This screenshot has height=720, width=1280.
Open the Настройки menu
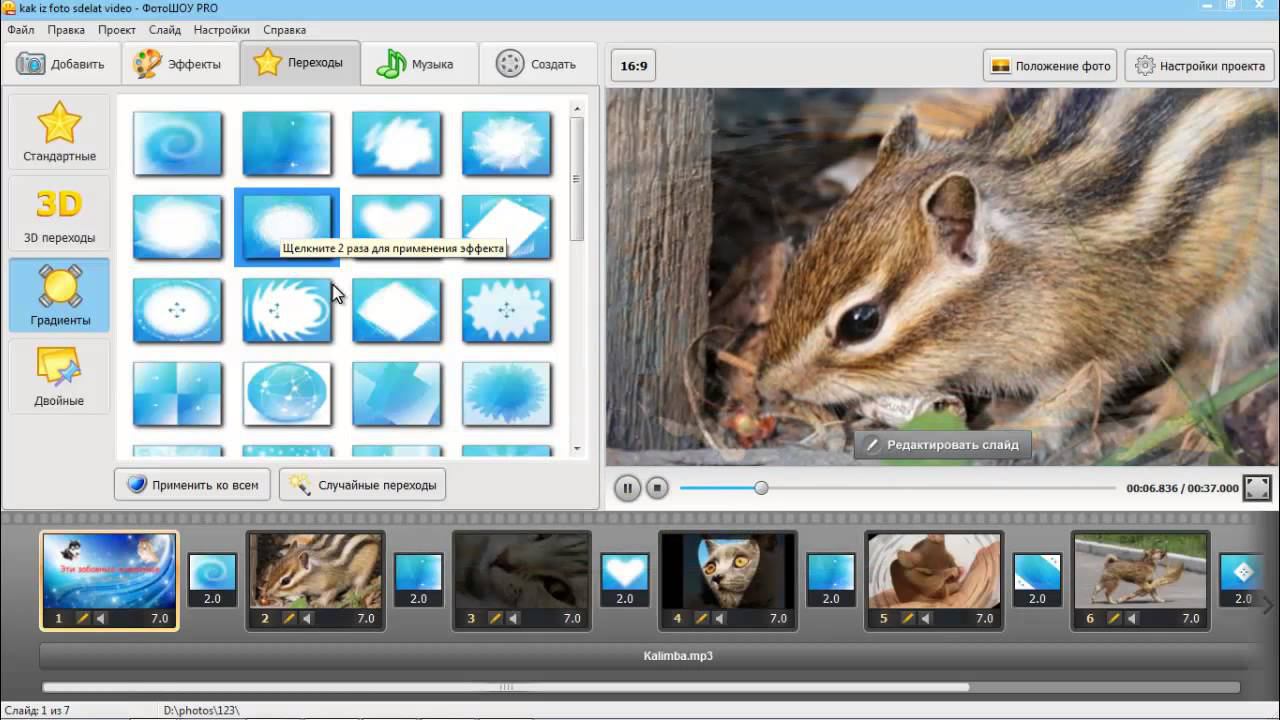pos(222,30)
